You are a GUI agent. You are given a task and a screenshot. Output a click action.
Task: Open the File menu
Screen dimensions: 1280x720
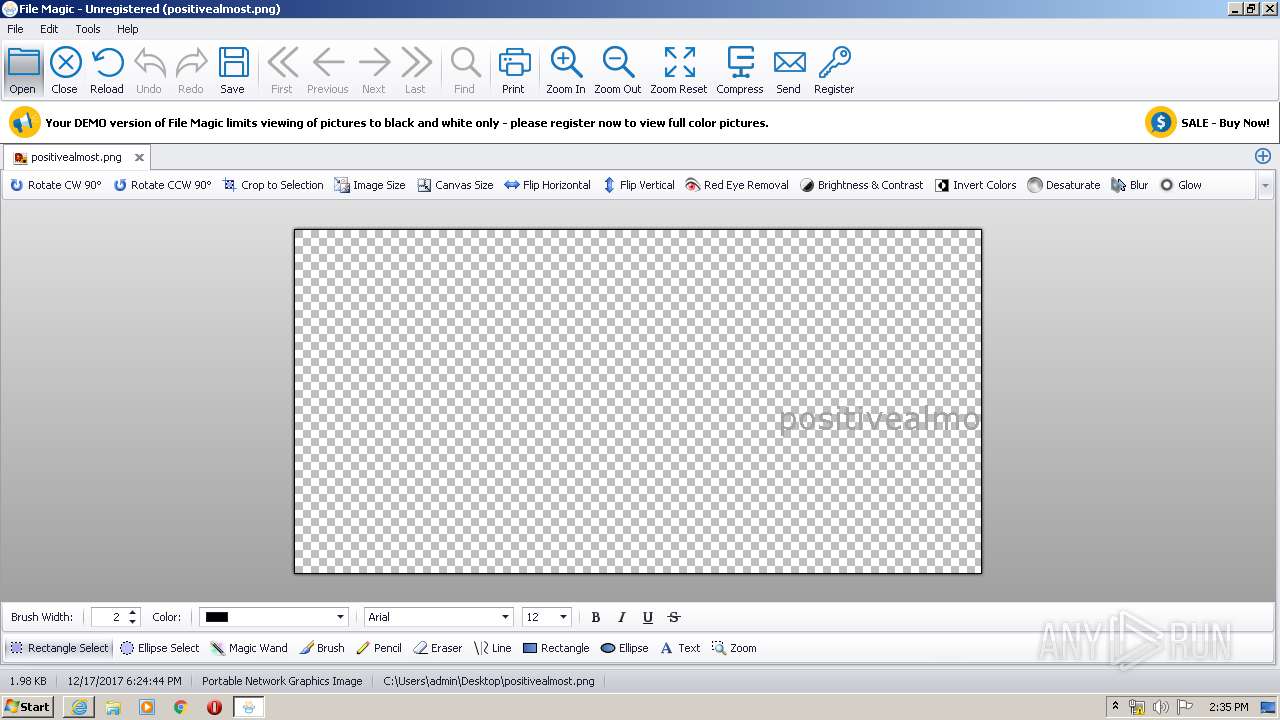(x=15, y=29)
